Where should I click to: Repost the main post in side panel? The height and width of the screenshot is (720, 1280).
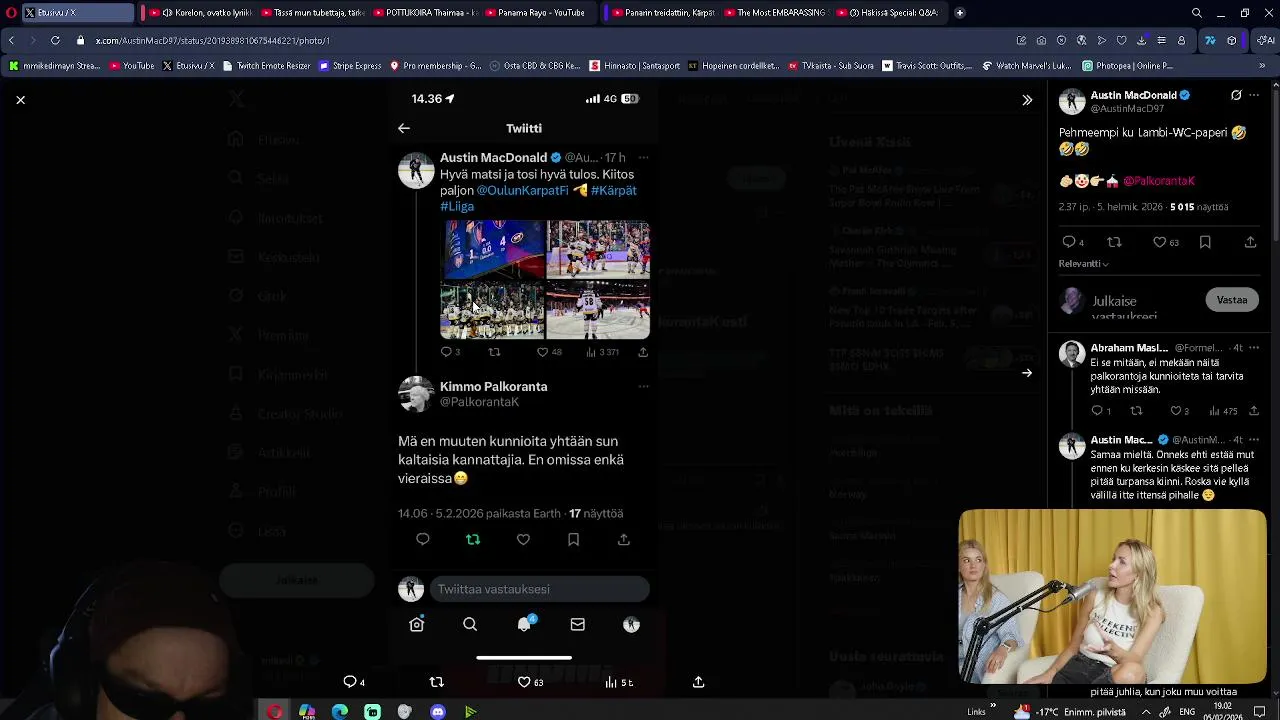point(1115,242)
